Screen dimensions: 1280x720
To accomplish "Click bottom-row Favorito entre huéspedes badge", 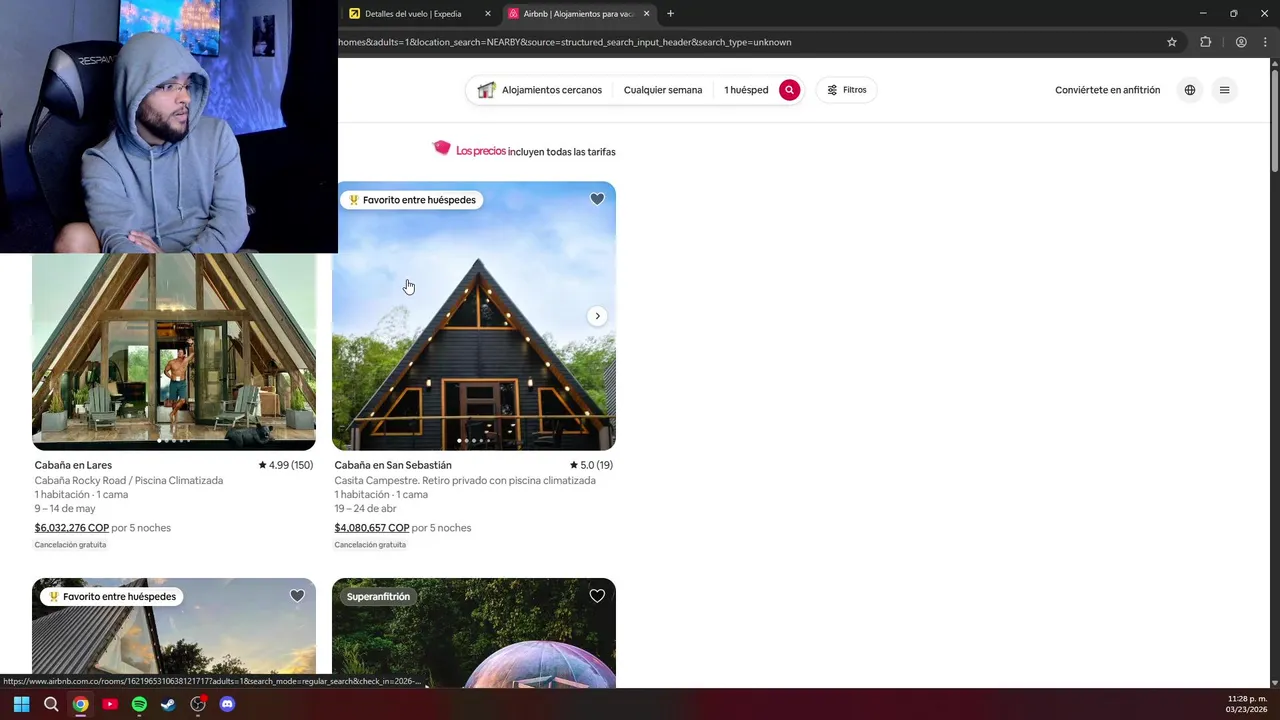I will pos(112,597).
